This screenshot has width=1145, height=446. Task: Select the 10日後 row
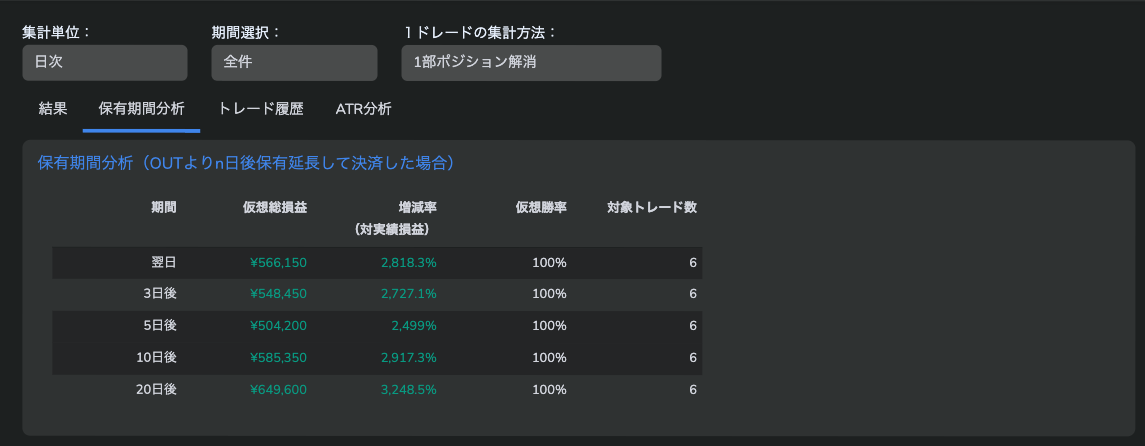pyautogui.click(x=377, y=358)
